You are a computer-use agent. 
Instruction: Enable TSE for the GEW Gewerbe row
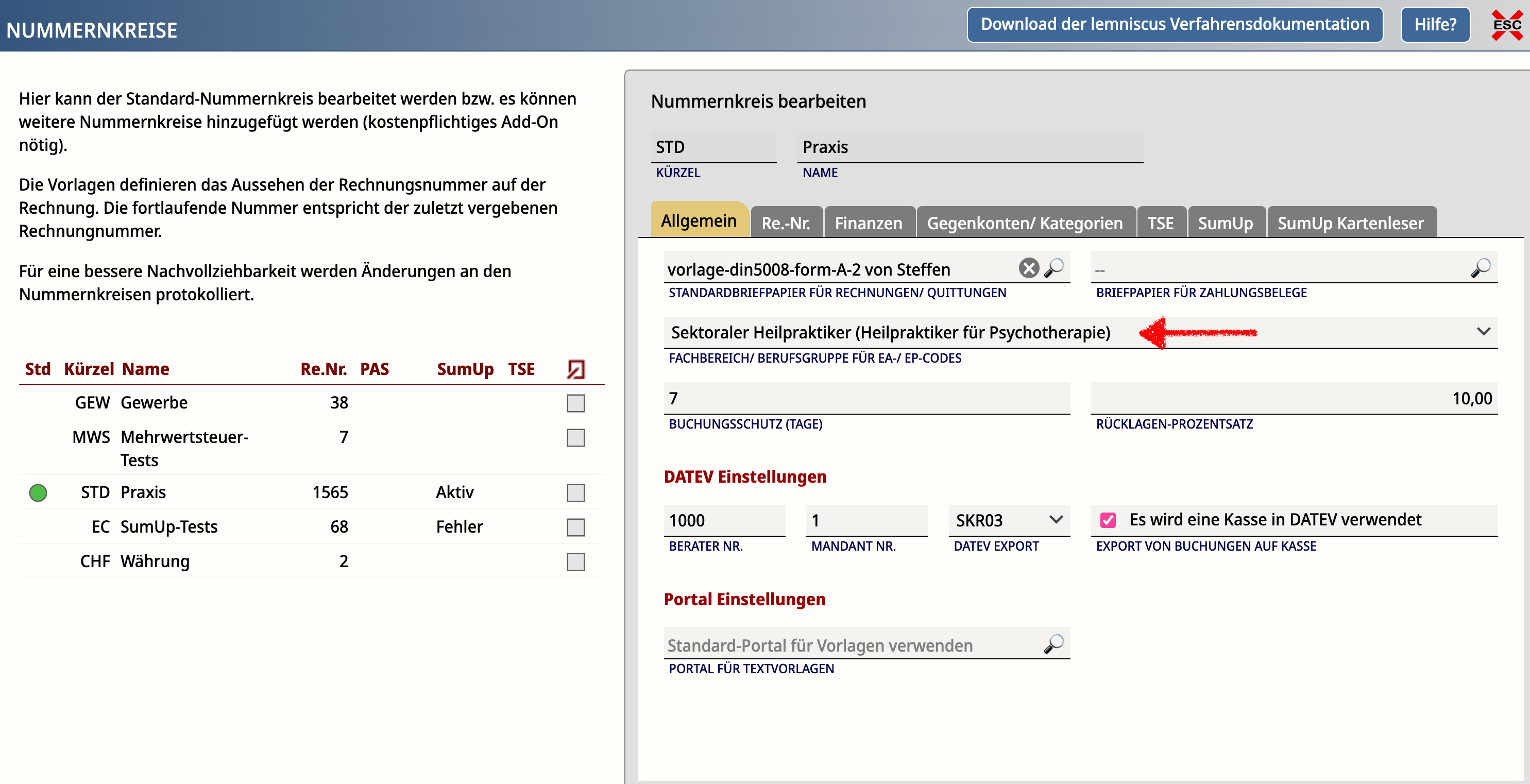click(575, 403)
